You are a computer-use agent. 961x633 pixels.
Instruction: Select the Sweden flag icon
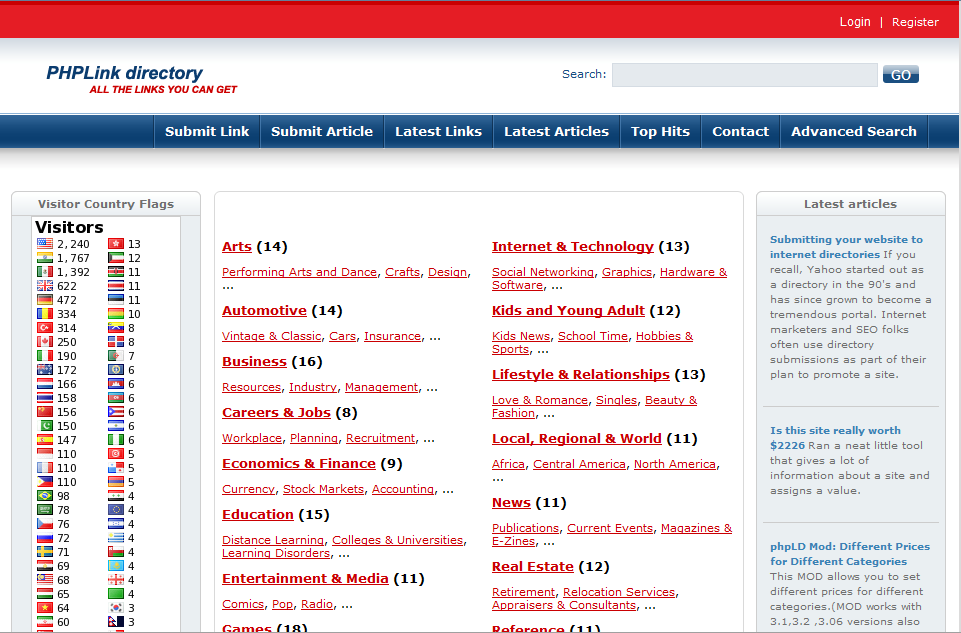point(45,552)
